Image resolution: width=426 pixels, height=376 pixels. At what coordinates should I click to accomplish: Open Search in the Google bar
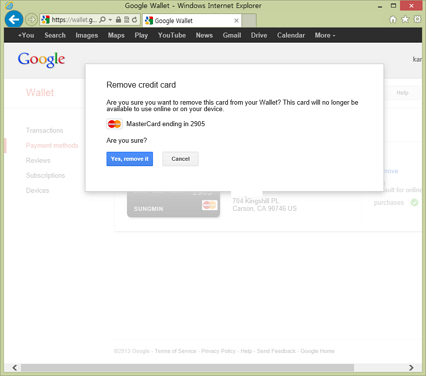click(55, 35)
